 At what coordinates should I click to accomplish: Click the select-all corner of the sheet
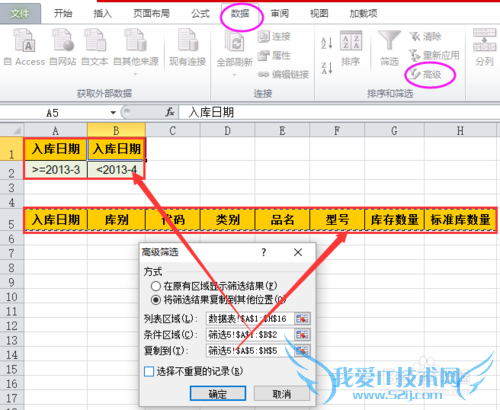click(x=12, y=130)
